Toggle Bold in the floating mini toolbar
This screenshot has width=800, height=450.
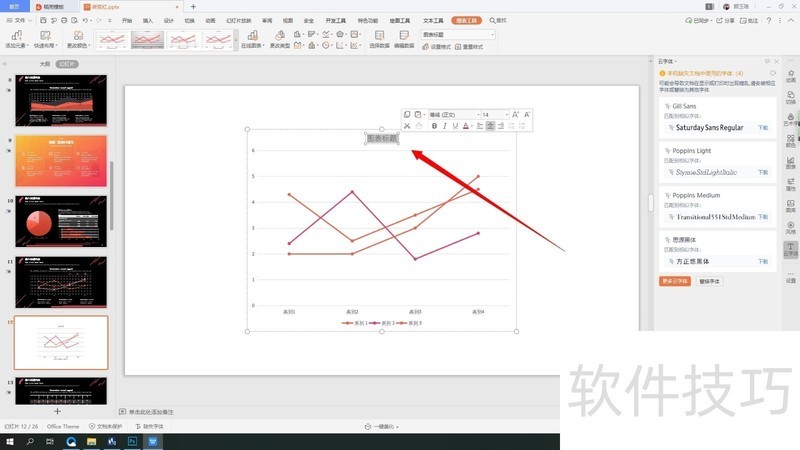pos(434,126)
